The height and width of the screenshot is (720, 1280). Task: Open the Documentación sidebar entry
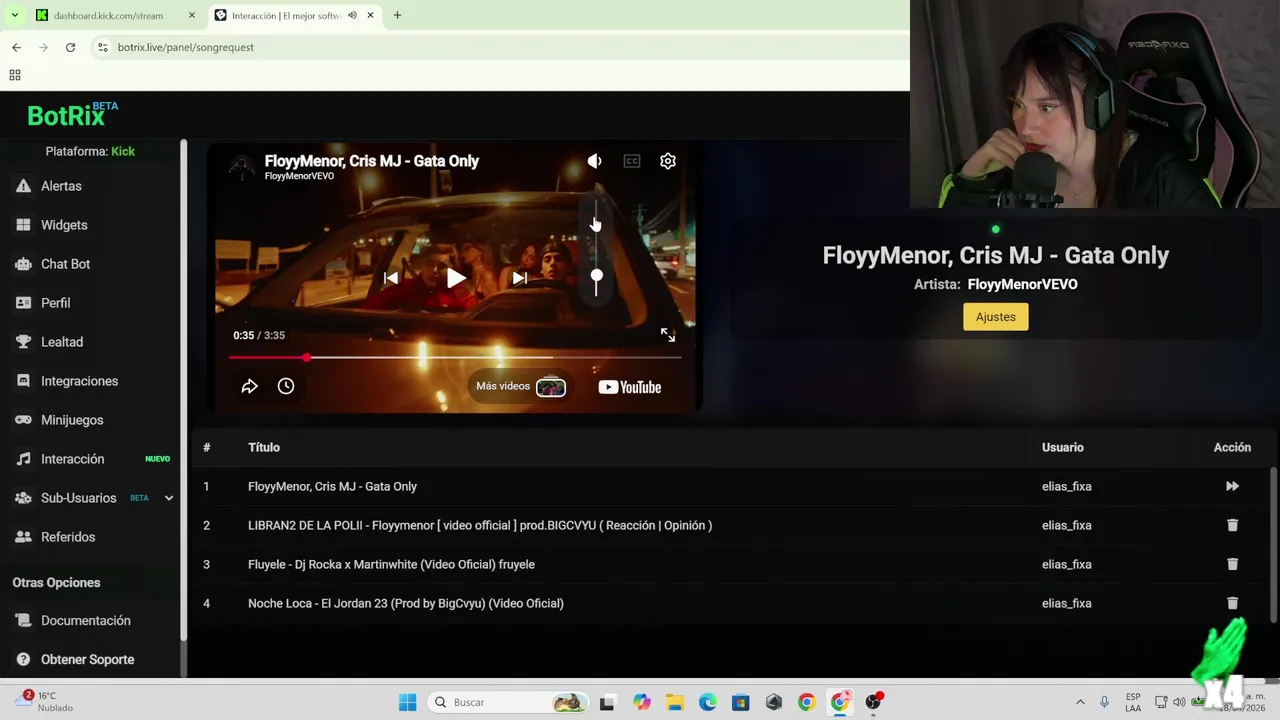click(x=86, y=621)
